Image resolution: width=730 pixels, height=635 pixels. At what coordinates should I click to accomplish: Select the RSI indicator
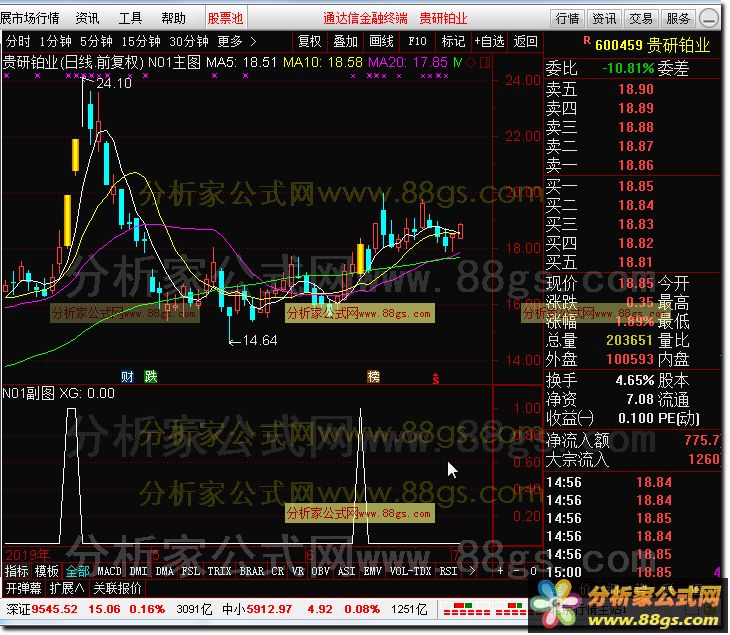(x=448, y=571)
